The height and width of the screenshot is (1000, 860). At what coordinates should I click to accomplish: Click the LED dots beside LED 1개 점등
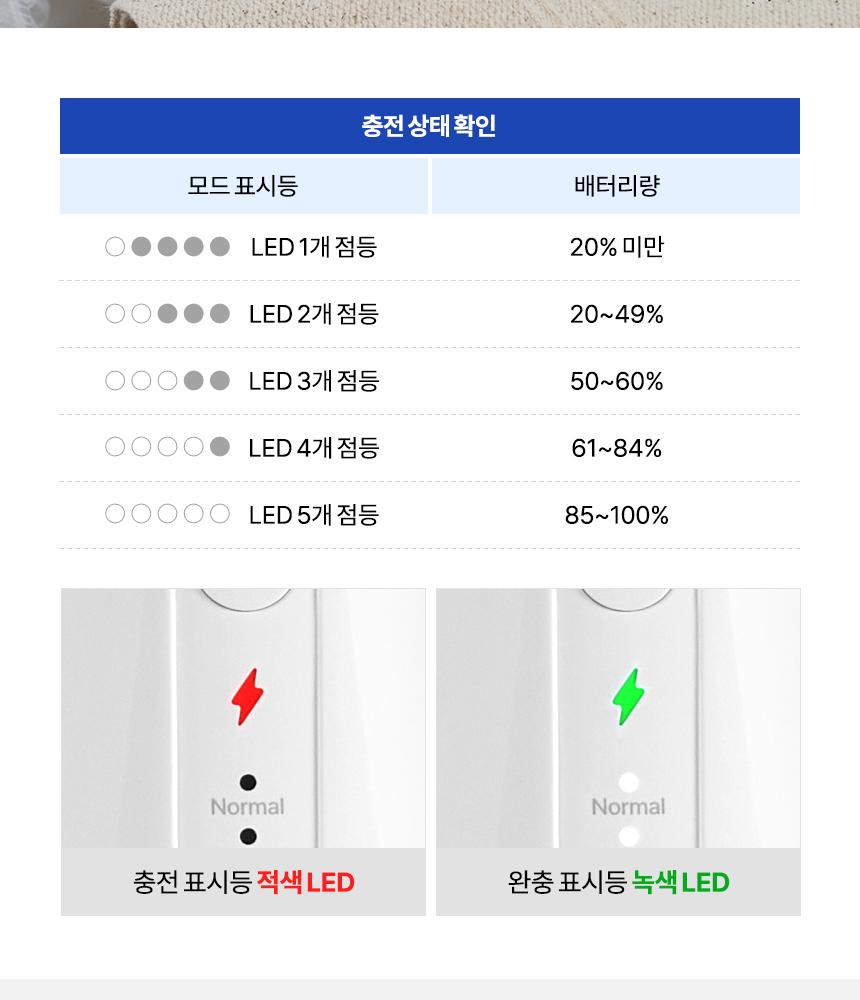coord(168,247)
